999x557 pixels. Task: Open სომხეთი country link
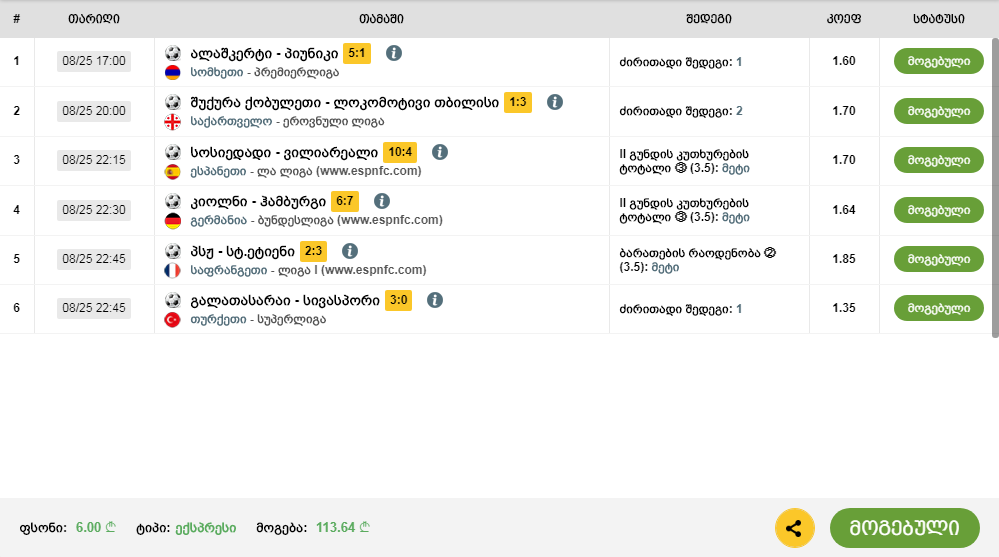click(x=217, y=73)
